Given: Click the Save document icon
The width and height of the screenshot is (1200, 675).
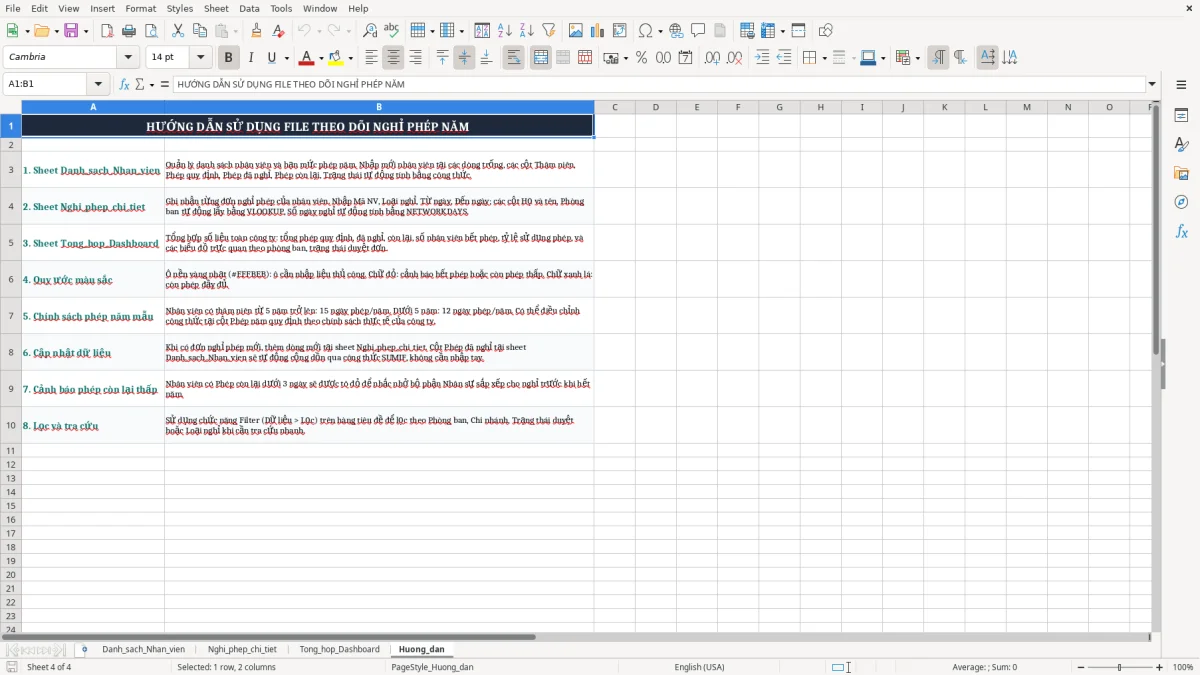Looking at the screenshot, I should (71, 31).
